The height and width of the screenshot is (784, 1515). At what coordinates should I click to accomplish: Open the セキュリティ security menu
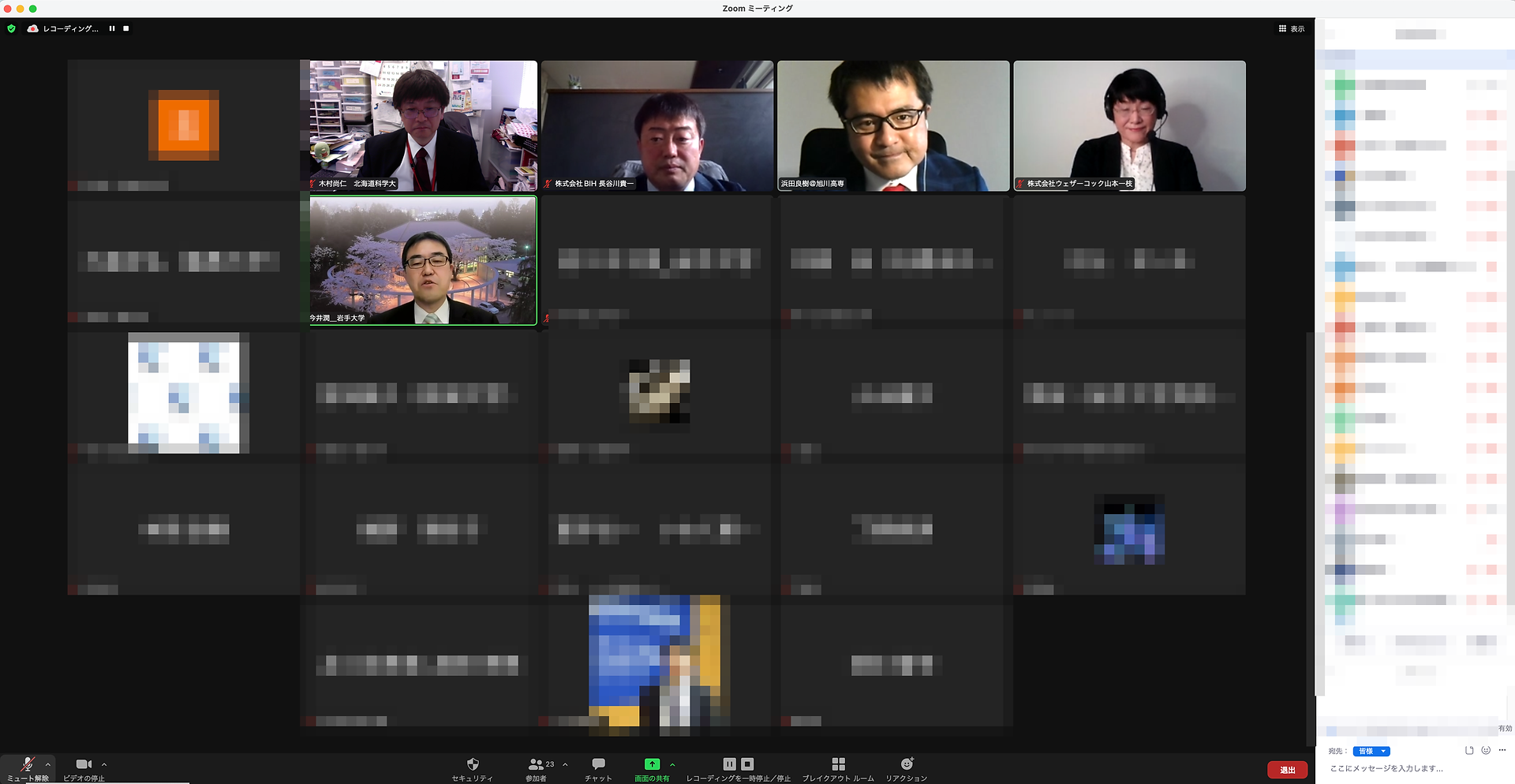pyautogui.click(x=473, y=768)
